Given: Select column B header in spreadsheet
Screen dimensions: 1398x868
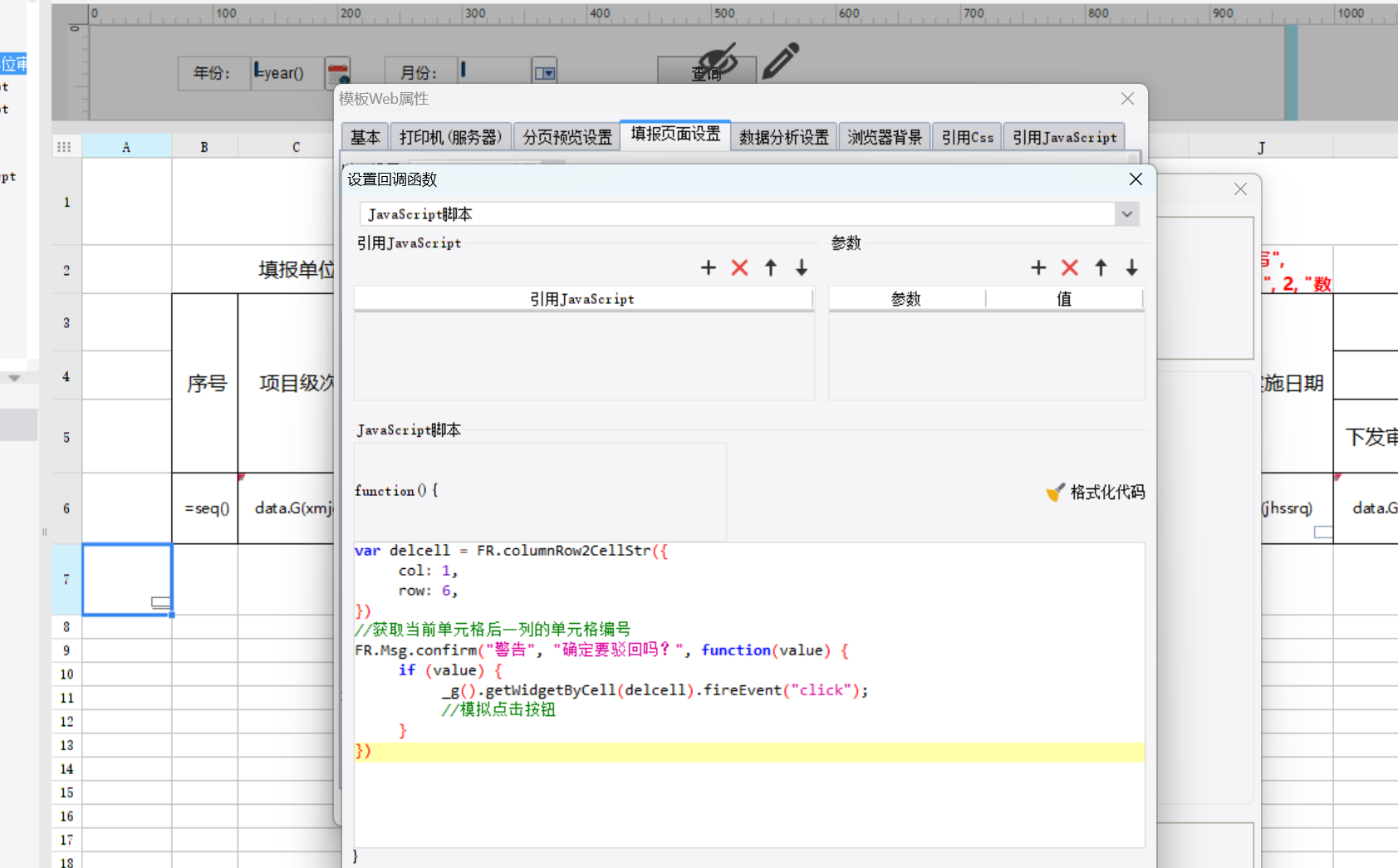Looking at the screenshot, I should tap(204, 147).
